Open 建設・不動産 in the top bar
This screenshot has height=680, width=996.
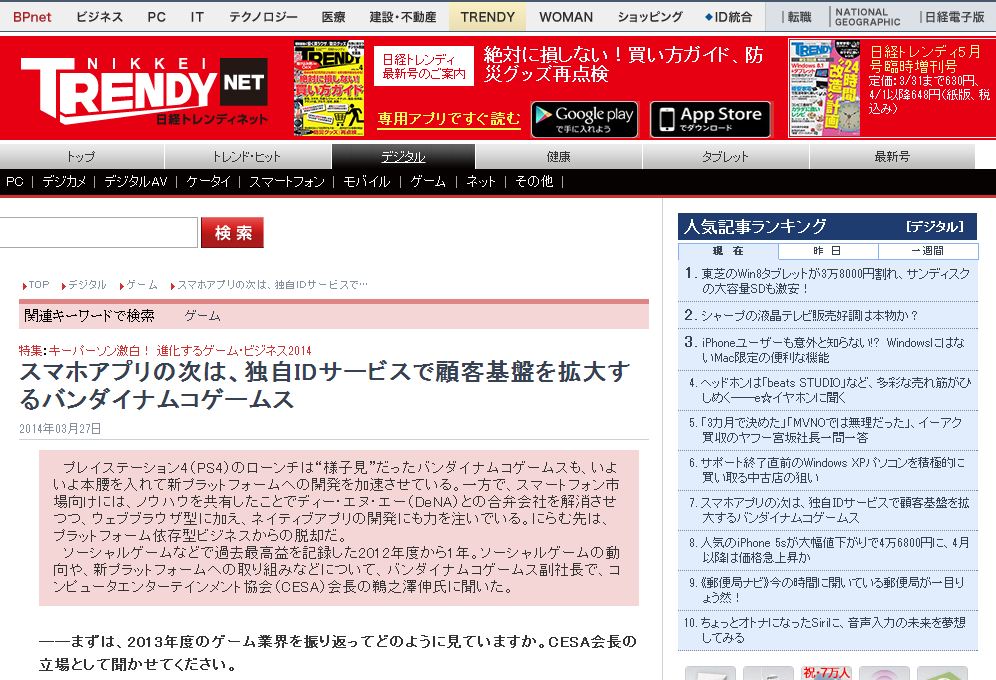point(403,17)
